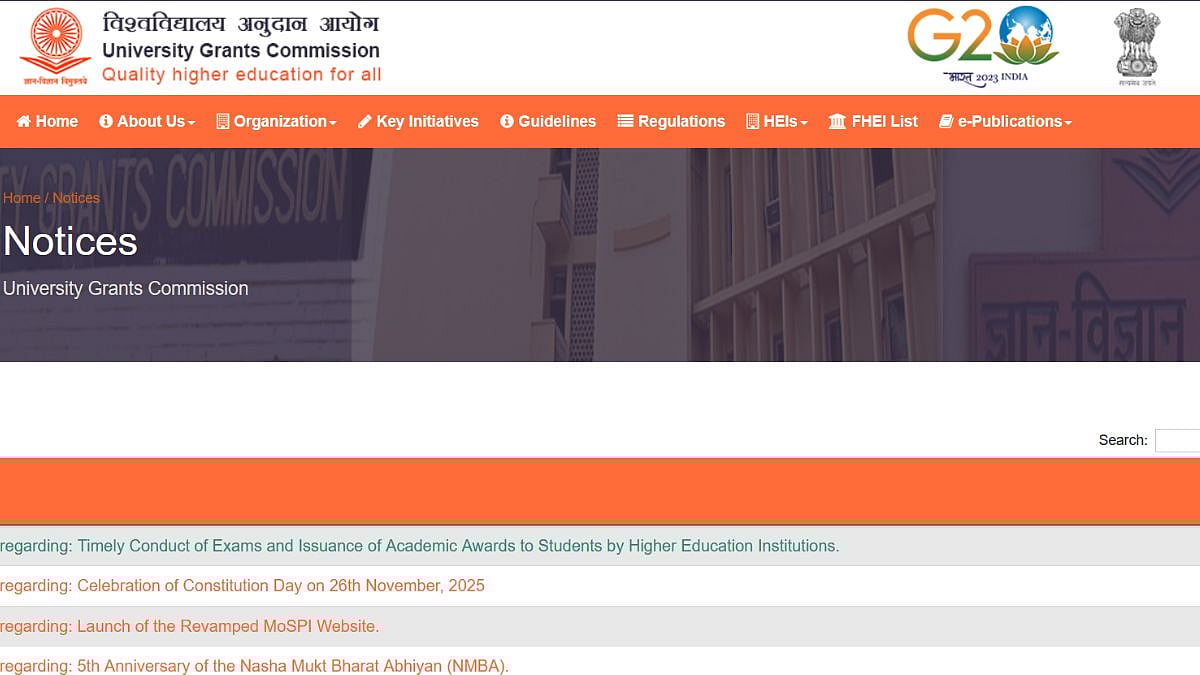1200x675 pixels.
Task: Click the info icon beside About Us
Action: pos(106,121)
